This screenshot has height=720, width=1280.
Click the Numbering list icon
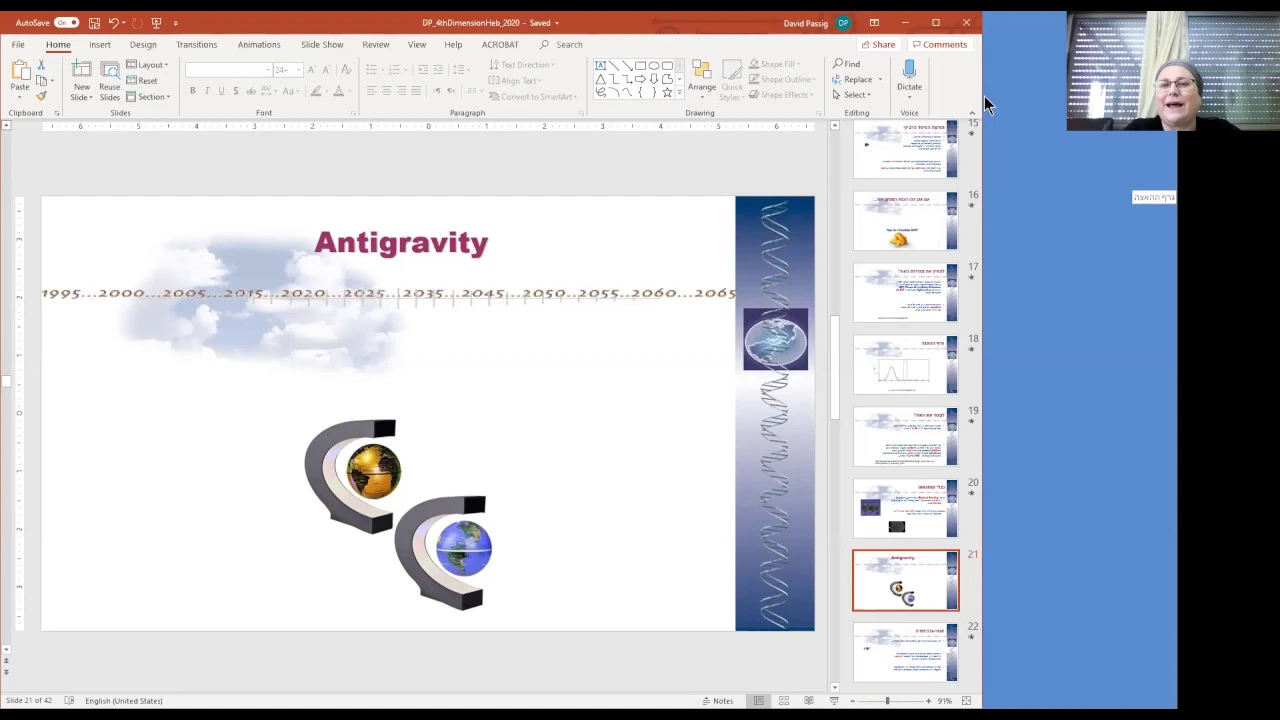tap(395, 69)
